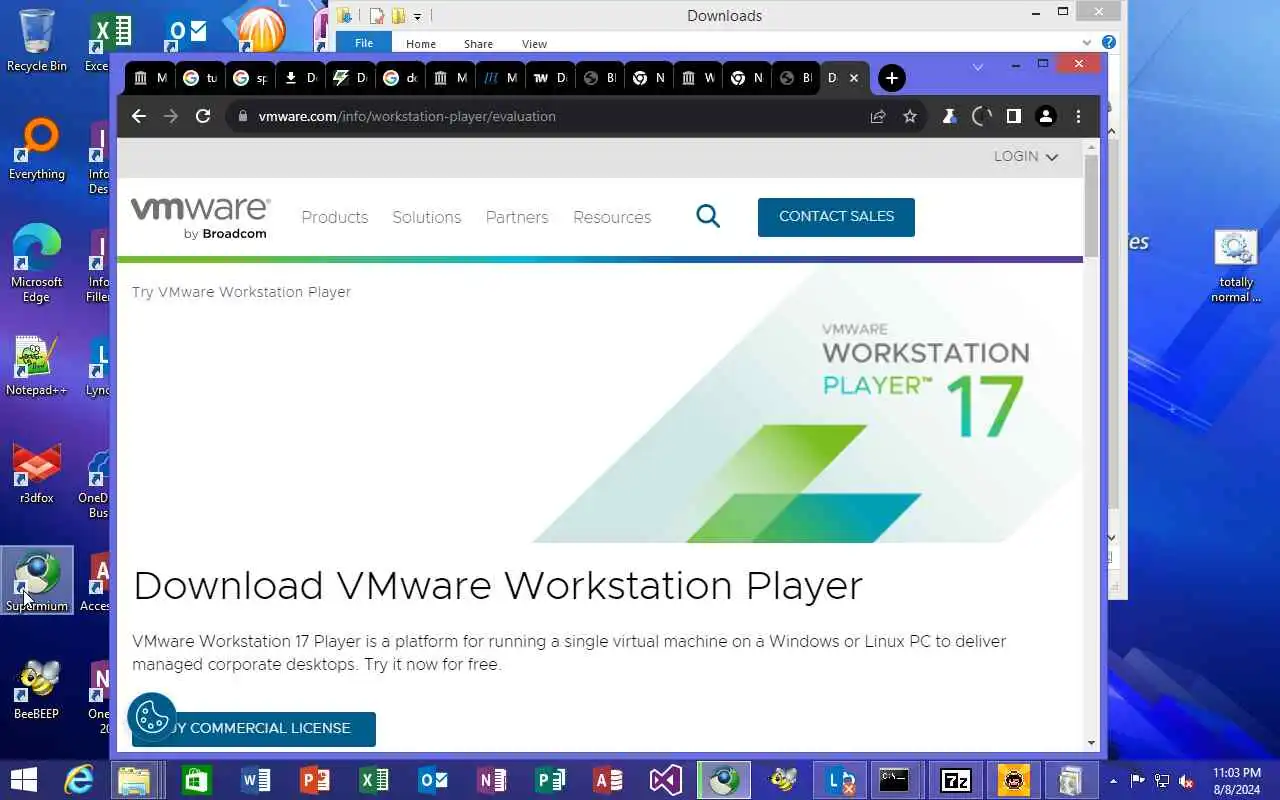Share this page using the share icon
The height and width of the screenshot is (800, 1280).
878,116
